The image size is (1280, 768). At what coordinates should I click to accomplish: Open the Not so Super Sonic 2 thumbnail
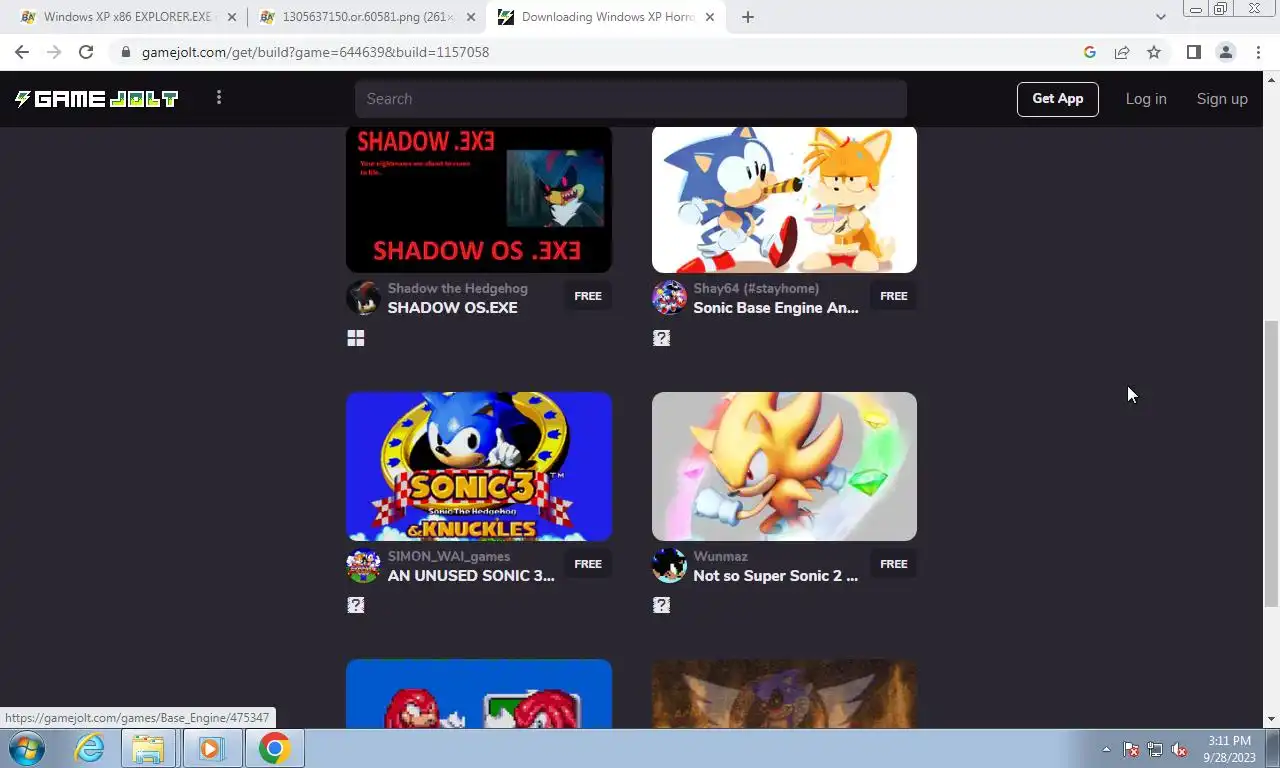(x=784, y=466)
